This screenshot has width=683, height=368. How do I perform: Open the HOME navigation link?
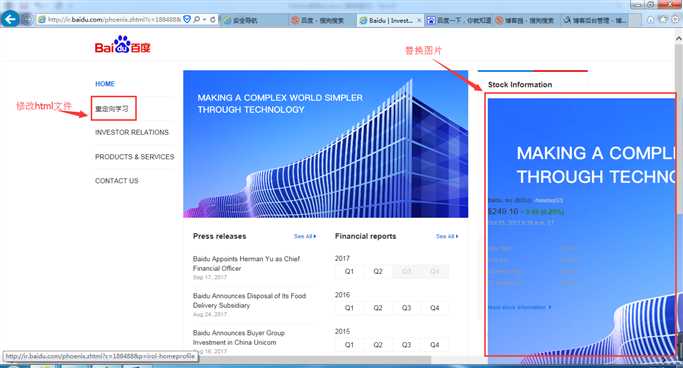105,84
